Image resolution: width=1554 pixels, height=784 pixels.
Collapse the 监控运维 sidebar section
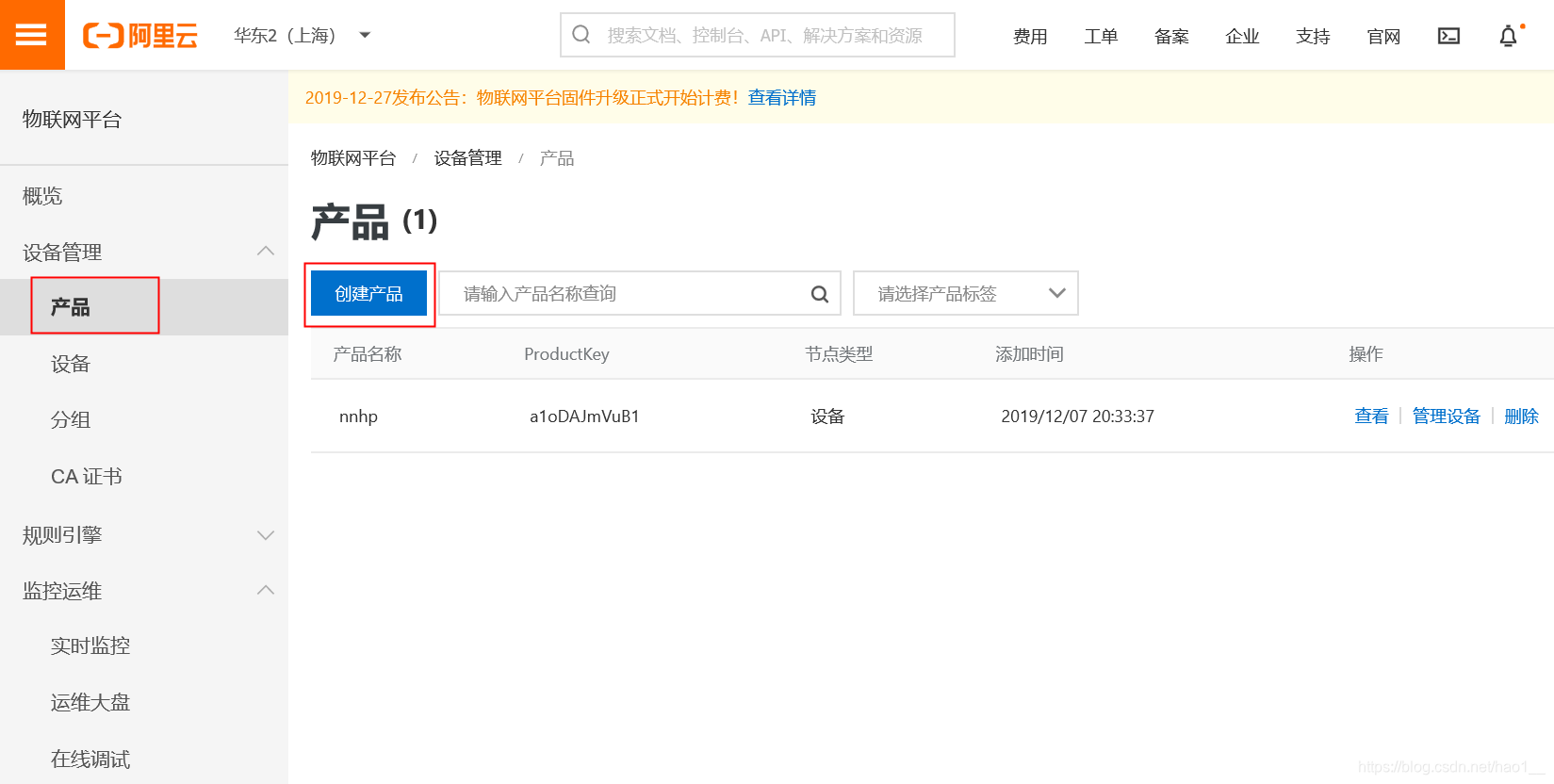click(266, 591)
